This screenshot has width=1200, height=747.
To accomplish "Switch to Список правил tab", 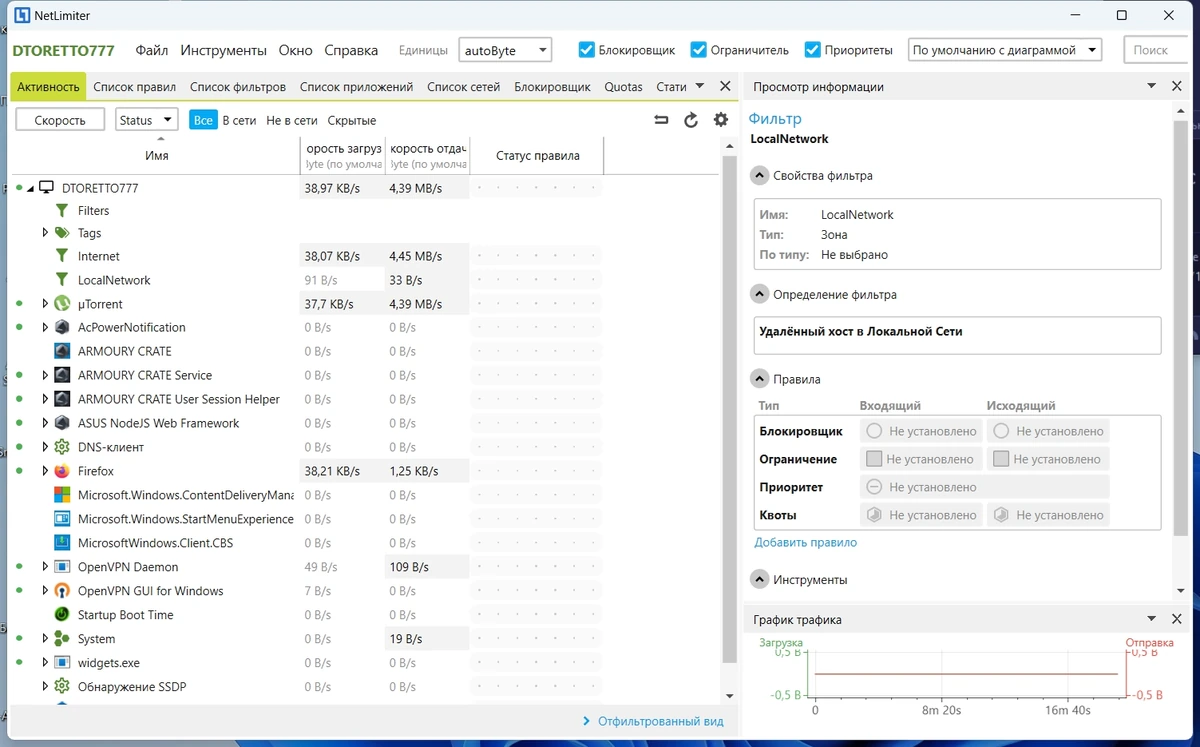I will tap(135, 87).
